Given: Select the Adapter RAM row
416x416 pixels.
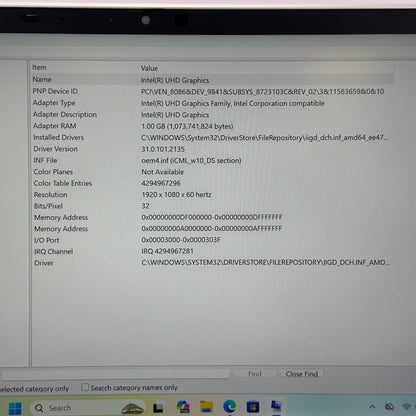Looking at the screenshot, I should click(213, 126).
